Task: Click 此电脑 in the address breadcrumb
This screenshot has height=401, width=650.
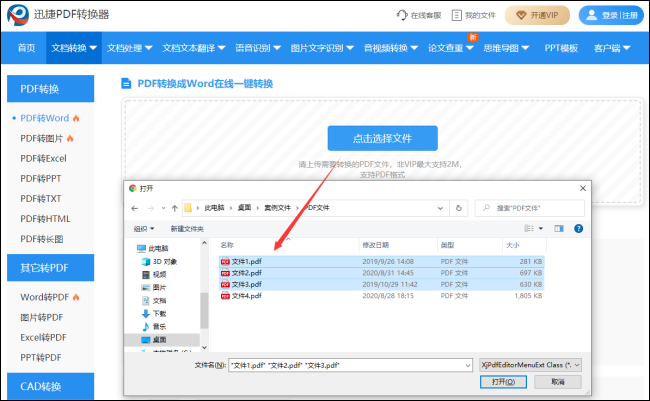Action: tap(214, 208)
